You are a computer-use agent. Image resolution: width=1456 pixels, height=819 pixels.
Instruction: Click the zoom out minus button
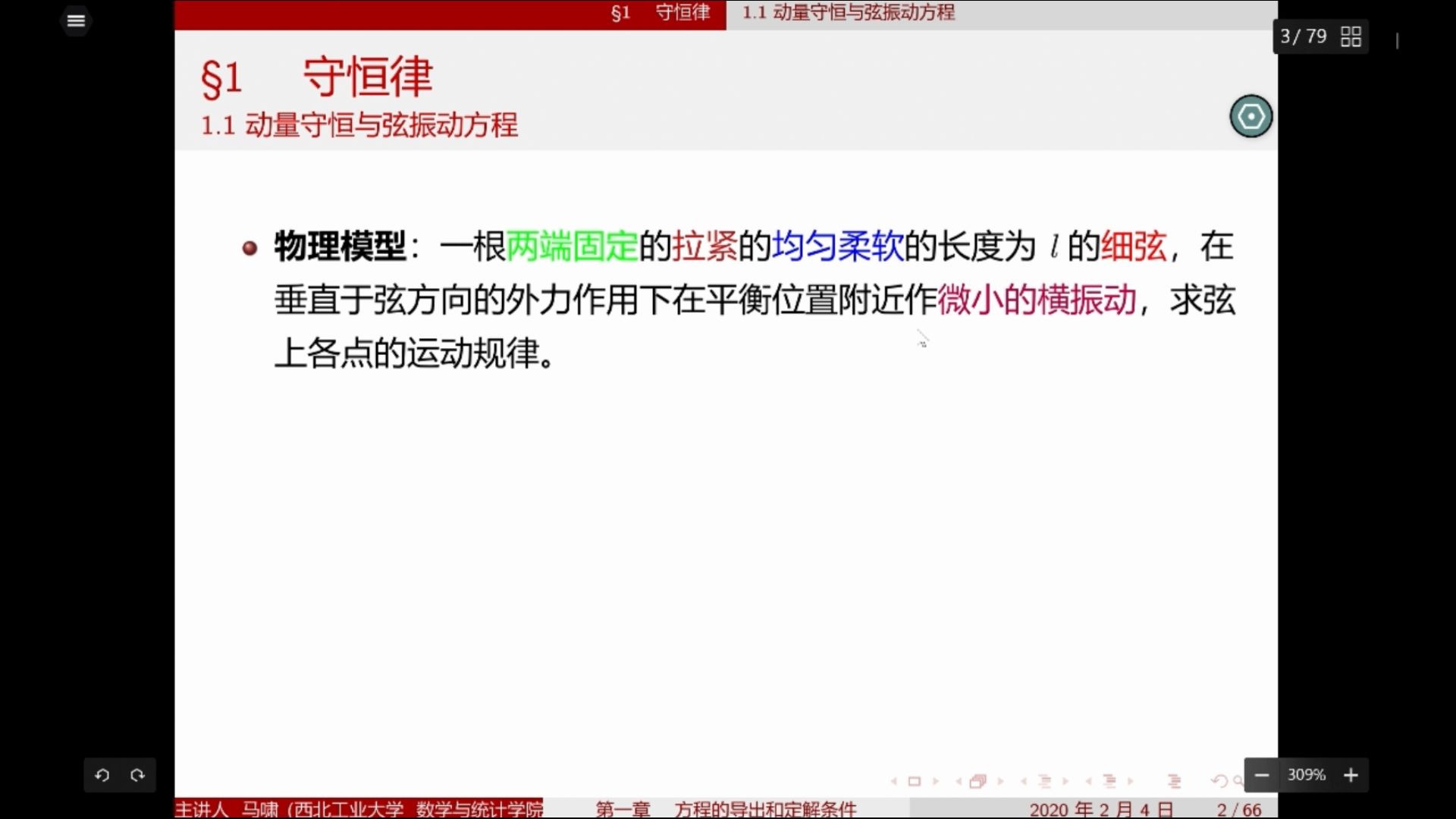(x=1261, y=775)
